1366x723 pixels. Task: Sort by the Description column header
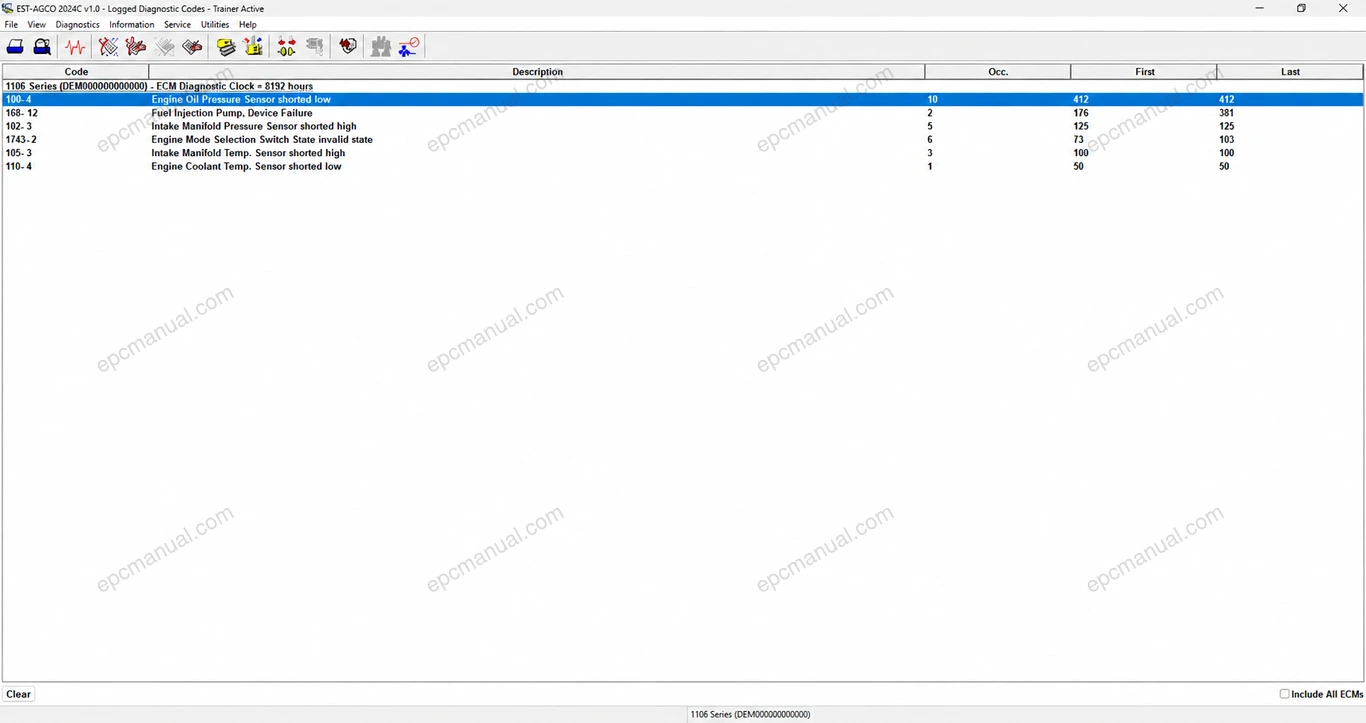coord(537,72)
